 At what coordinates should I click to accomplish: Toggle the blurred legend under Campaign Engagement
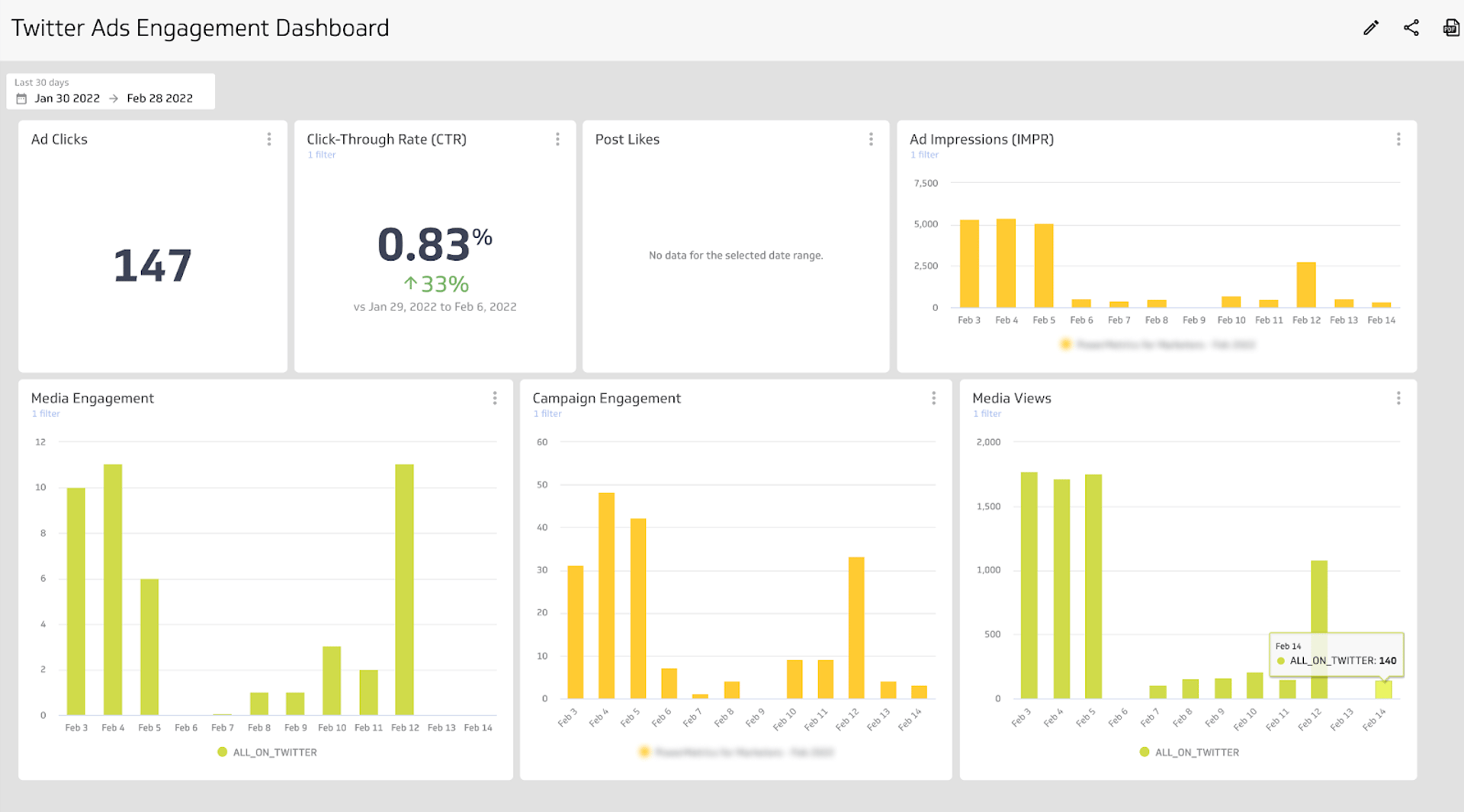[x=736, y=752]
